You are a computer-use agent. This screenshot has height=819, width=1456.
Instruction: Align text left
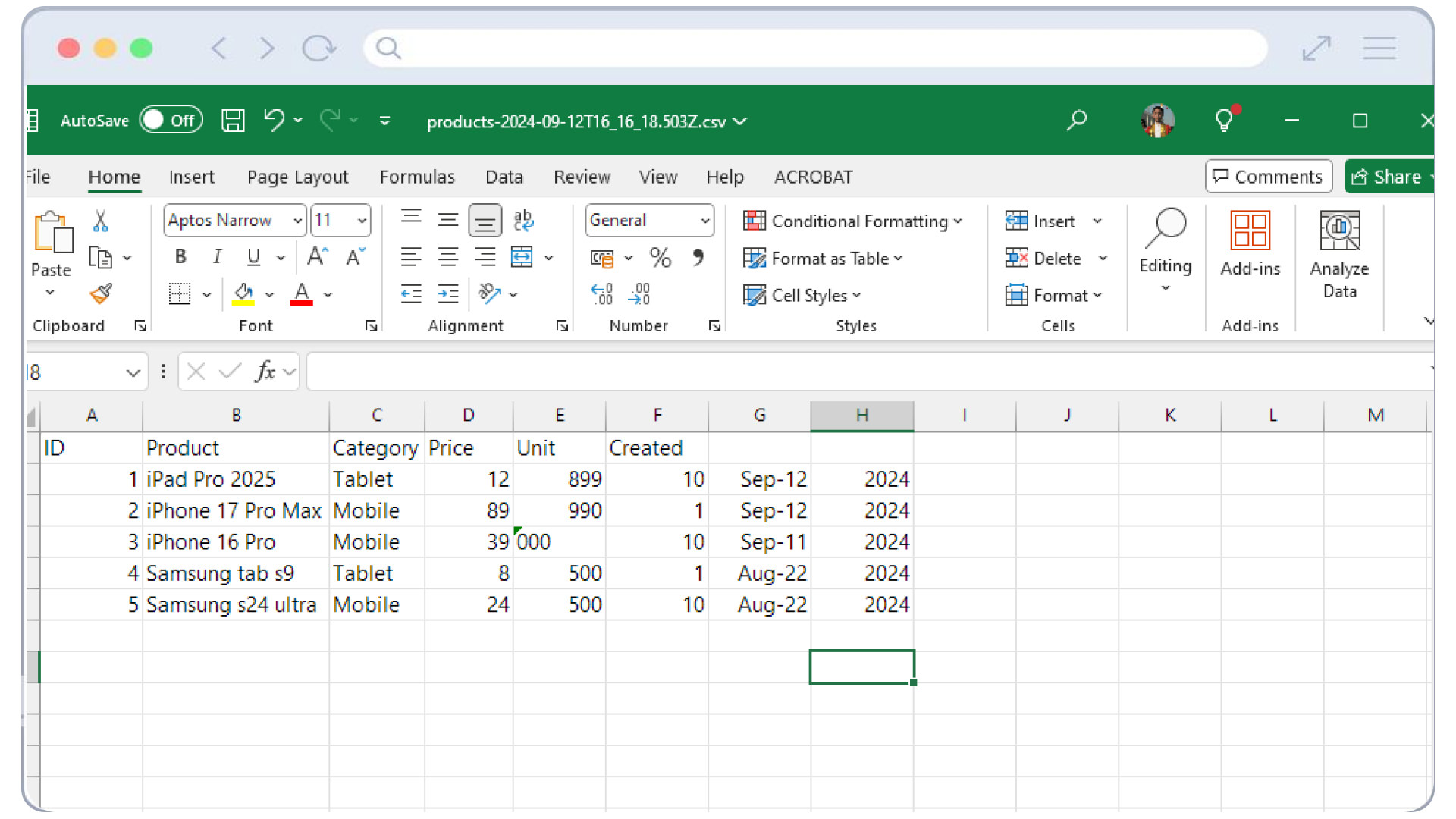pyautogui.click(x=411, y=257)
